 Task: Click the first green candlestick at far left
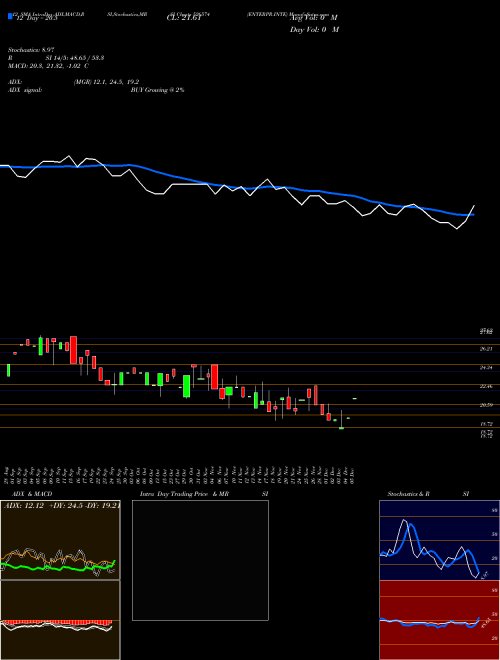pyautogui.click(x=8, y=370)
